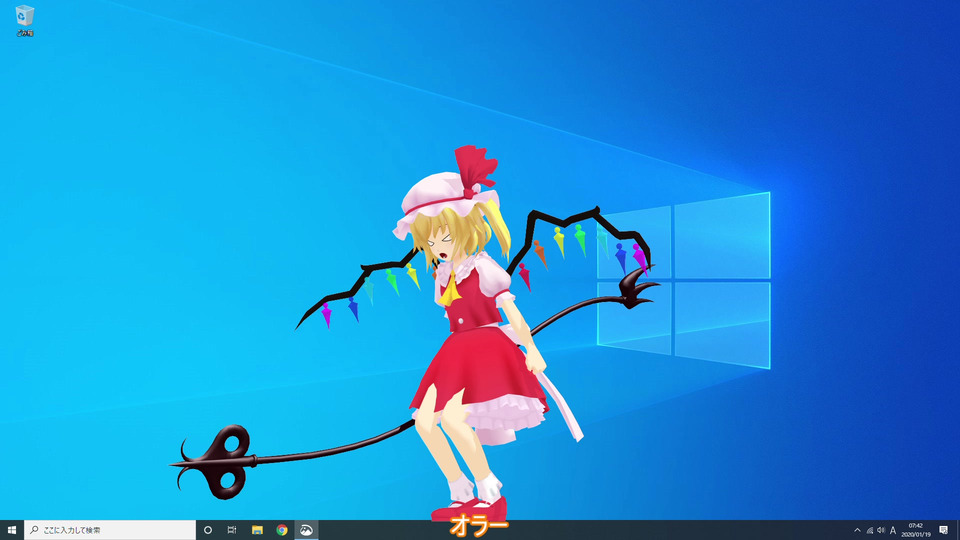Click the Show desktop strip
The image size is (960, 540).
958,530
